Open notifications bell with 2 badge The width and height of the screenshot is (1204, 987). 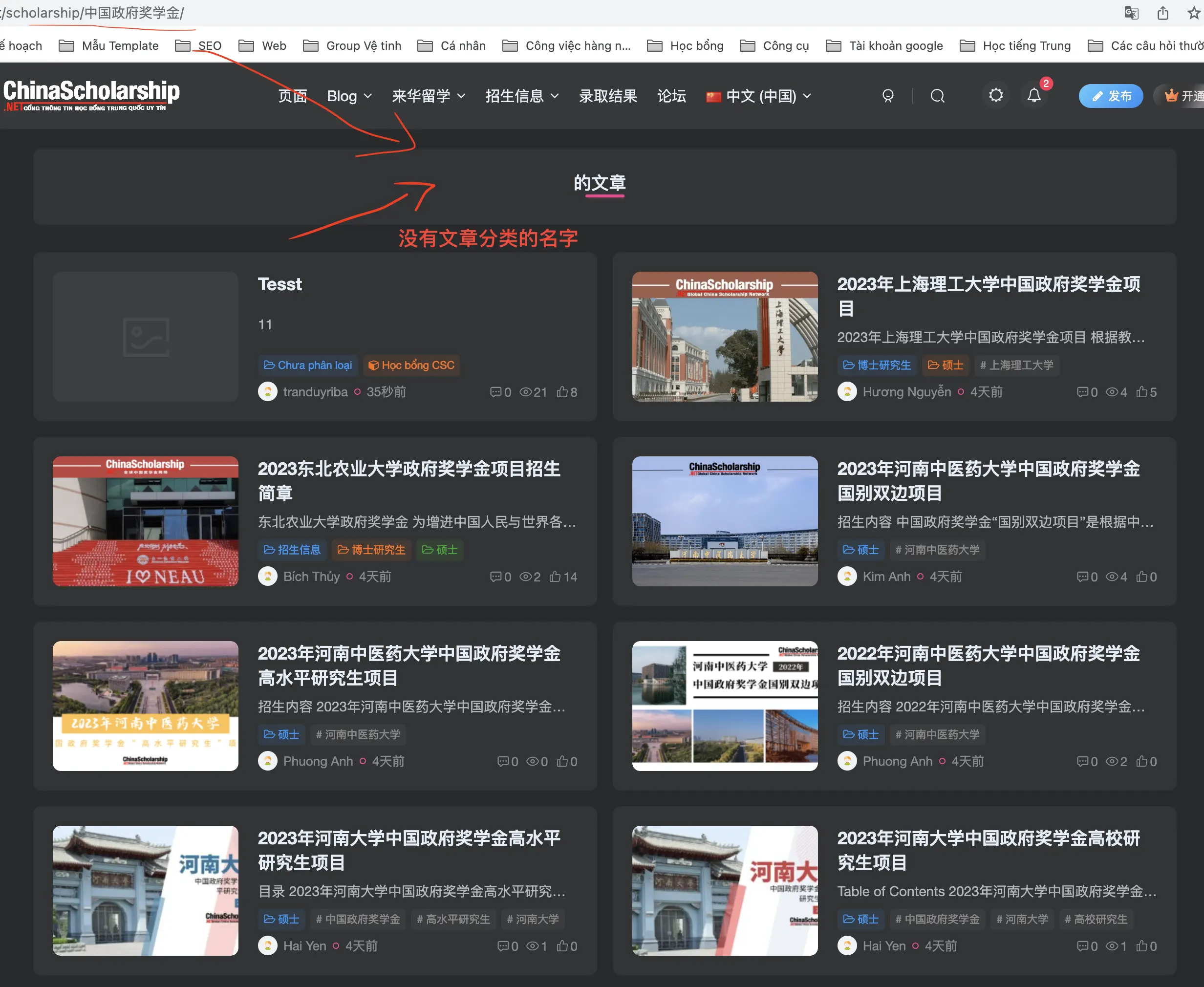tap(1034, 95)
